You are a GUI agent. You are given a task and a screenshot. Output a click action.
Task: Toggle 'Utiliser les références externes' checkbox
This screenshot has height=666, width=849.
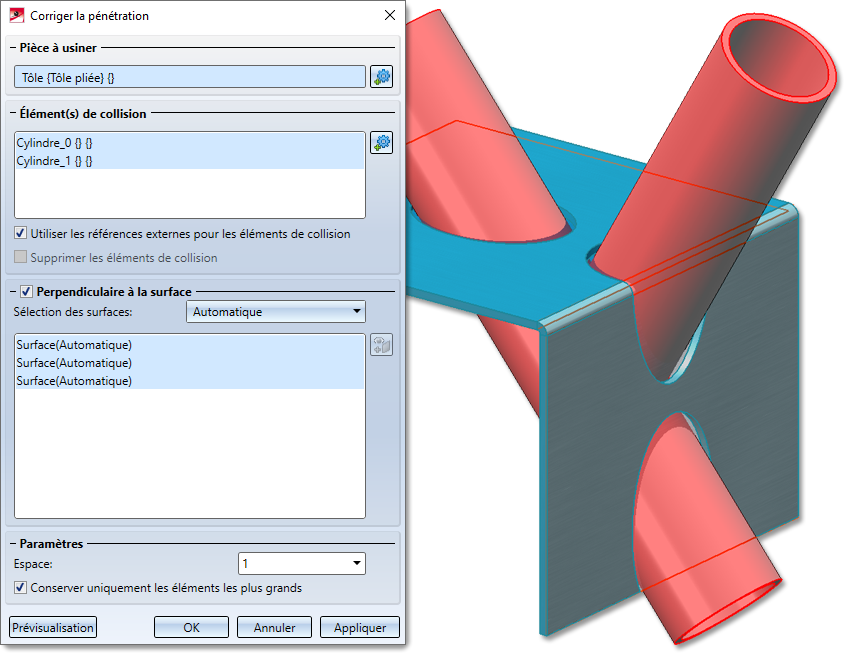(x=21, y=233)
